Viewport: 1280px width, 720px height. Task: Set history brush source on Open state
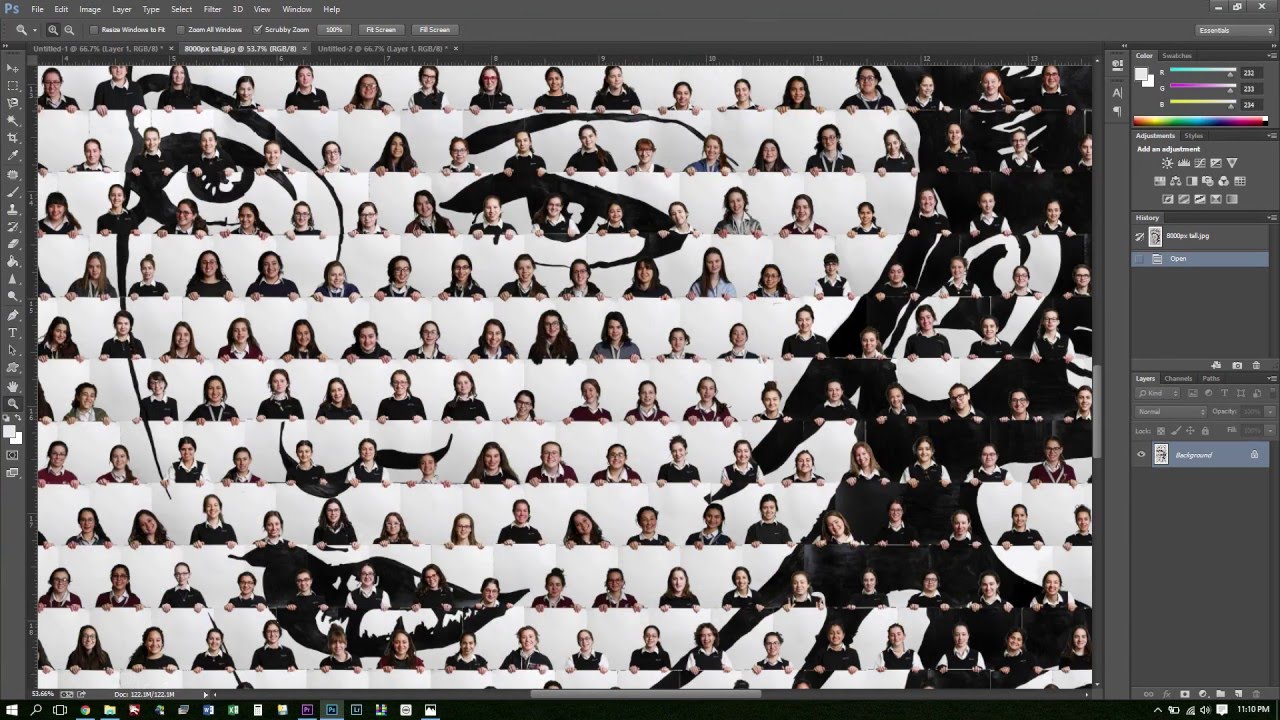click(1140, 259)
